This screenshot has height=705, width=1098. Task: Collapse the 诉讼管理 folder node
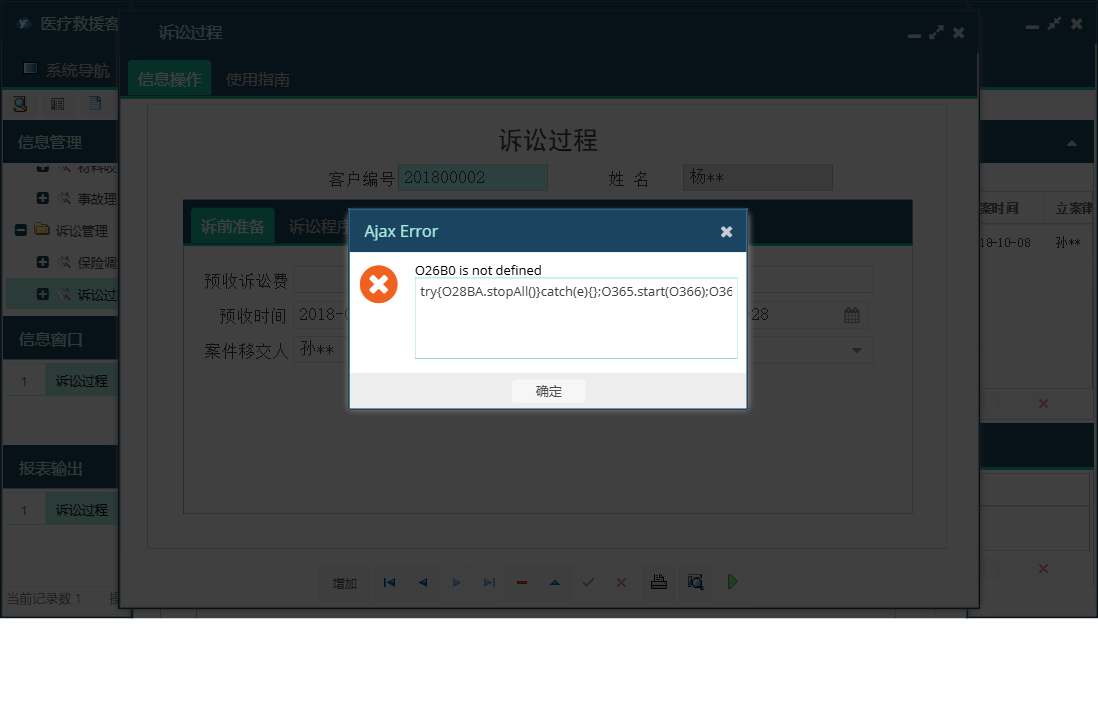[20, 230]
